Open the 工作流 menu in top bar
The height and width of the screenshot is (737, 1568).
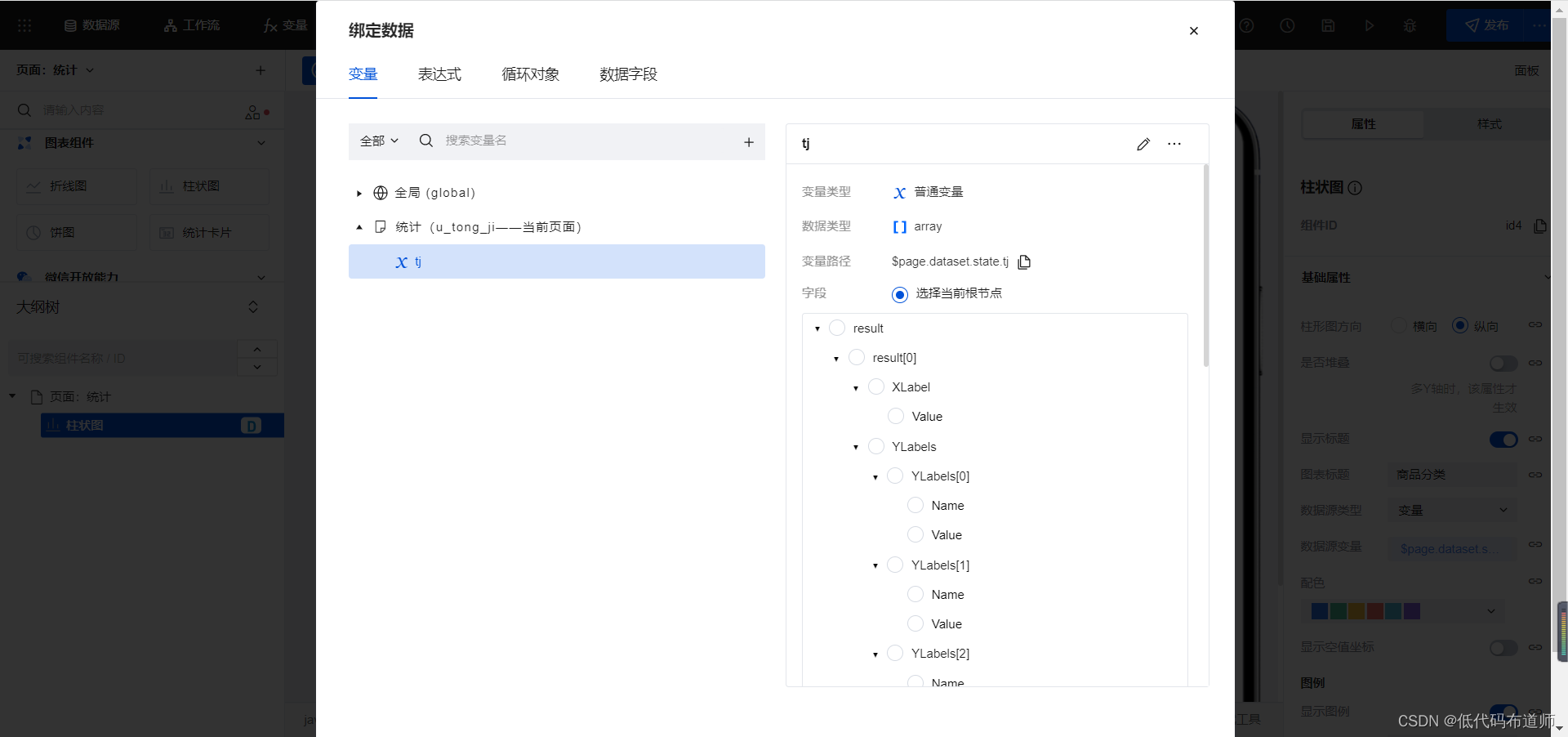[192, 25]
